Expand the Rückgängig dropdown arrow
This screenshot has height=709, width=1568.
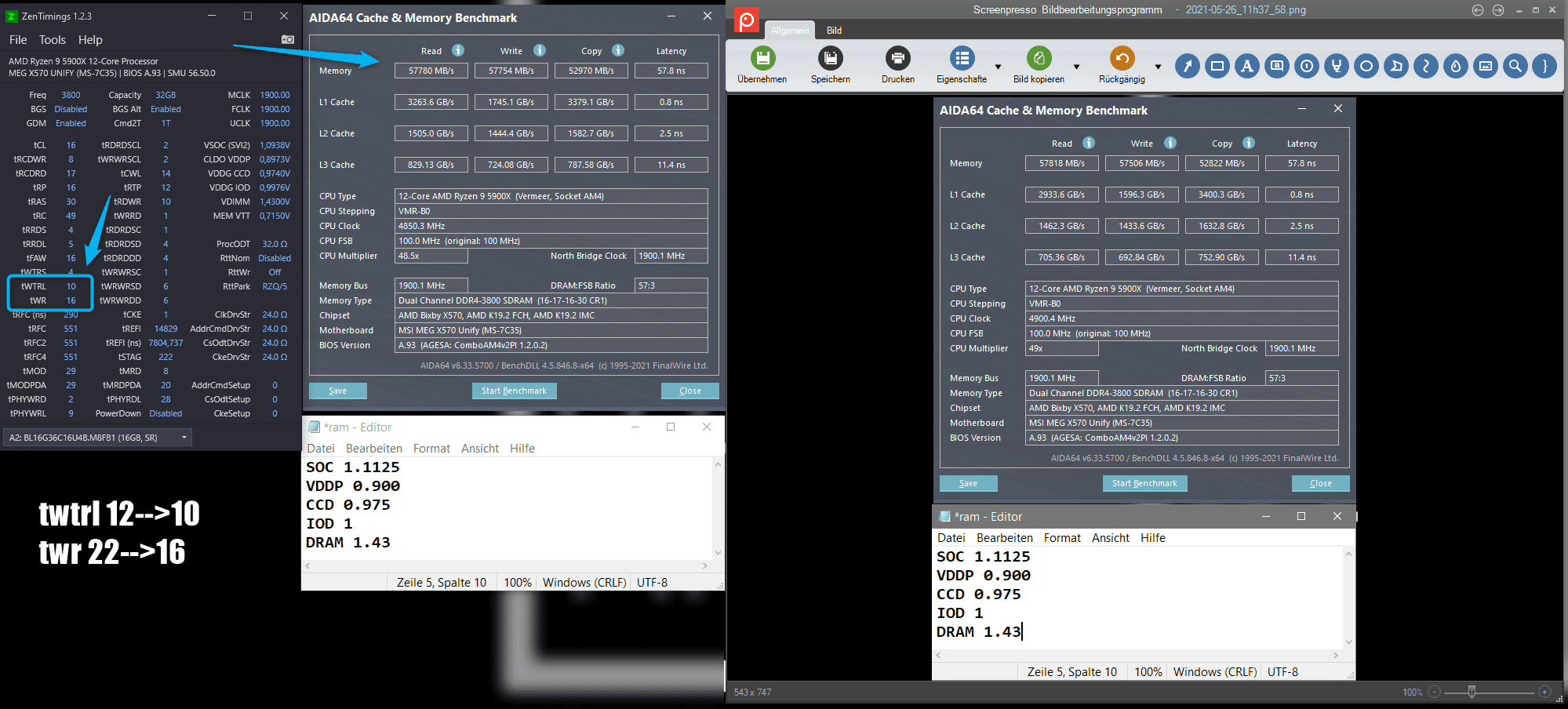click(x=1158, y=67)
